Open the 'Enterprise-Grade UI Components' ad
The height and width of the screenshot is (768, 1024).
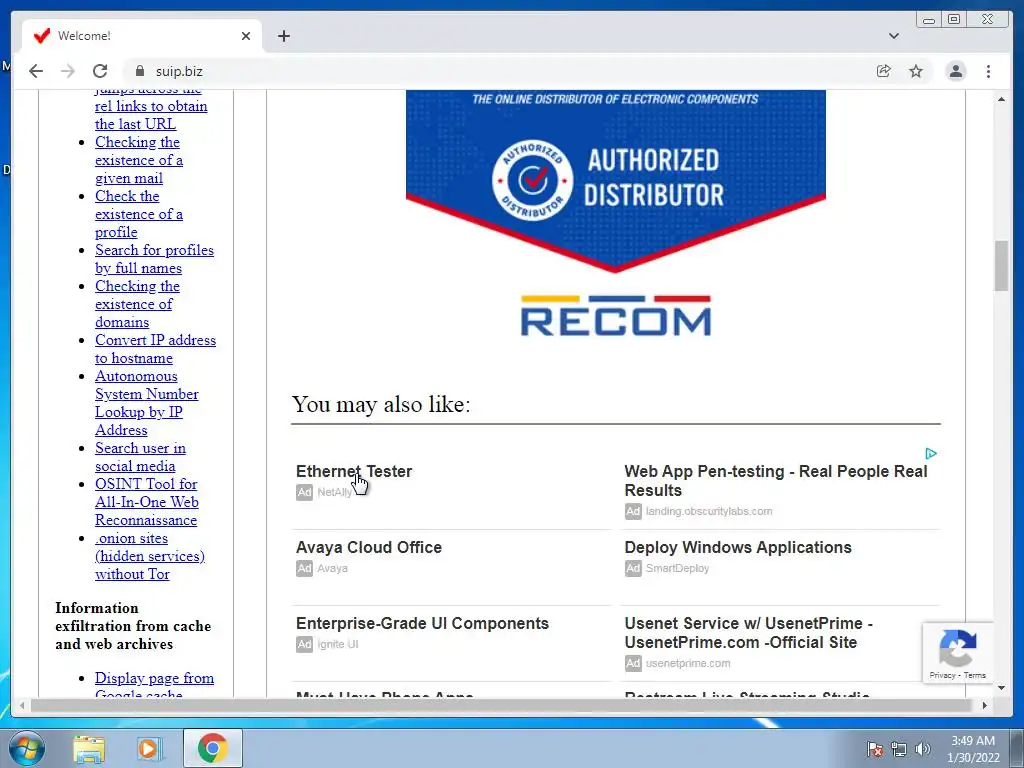423,623
